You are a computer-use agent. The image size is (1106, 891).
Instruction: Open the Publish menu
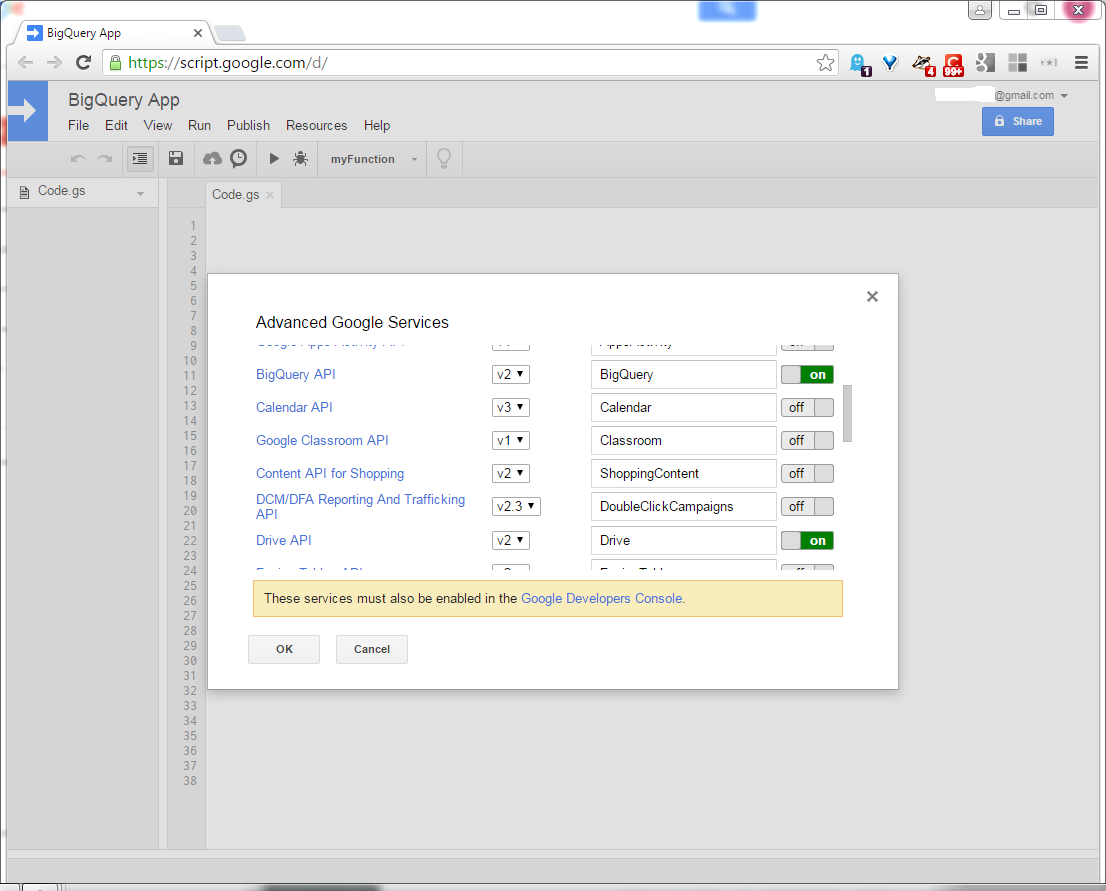(x=248, y=126)
